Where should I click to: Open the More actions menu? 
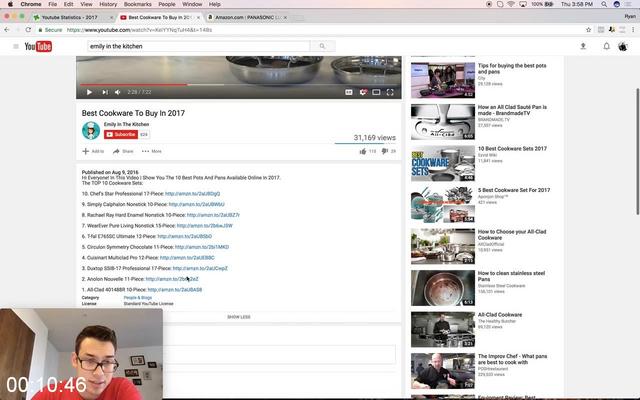(x=152, y=151)
